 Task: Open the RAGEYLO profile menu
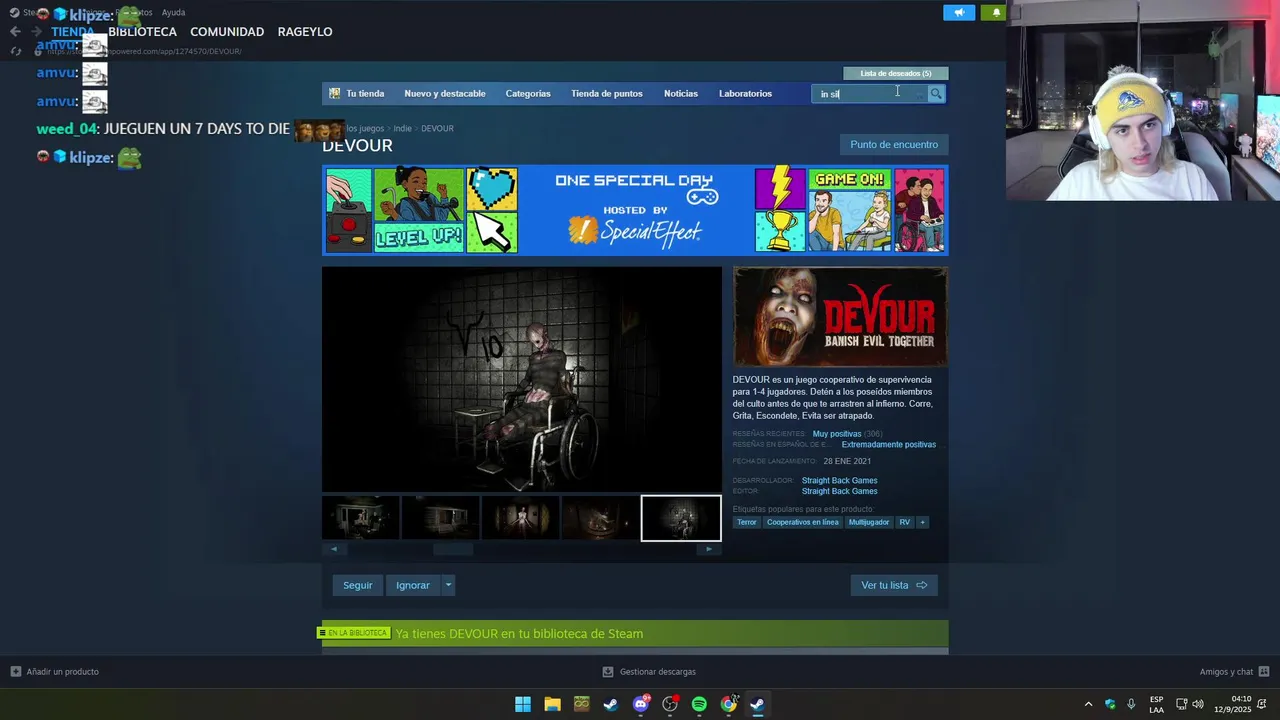[305, 32]
